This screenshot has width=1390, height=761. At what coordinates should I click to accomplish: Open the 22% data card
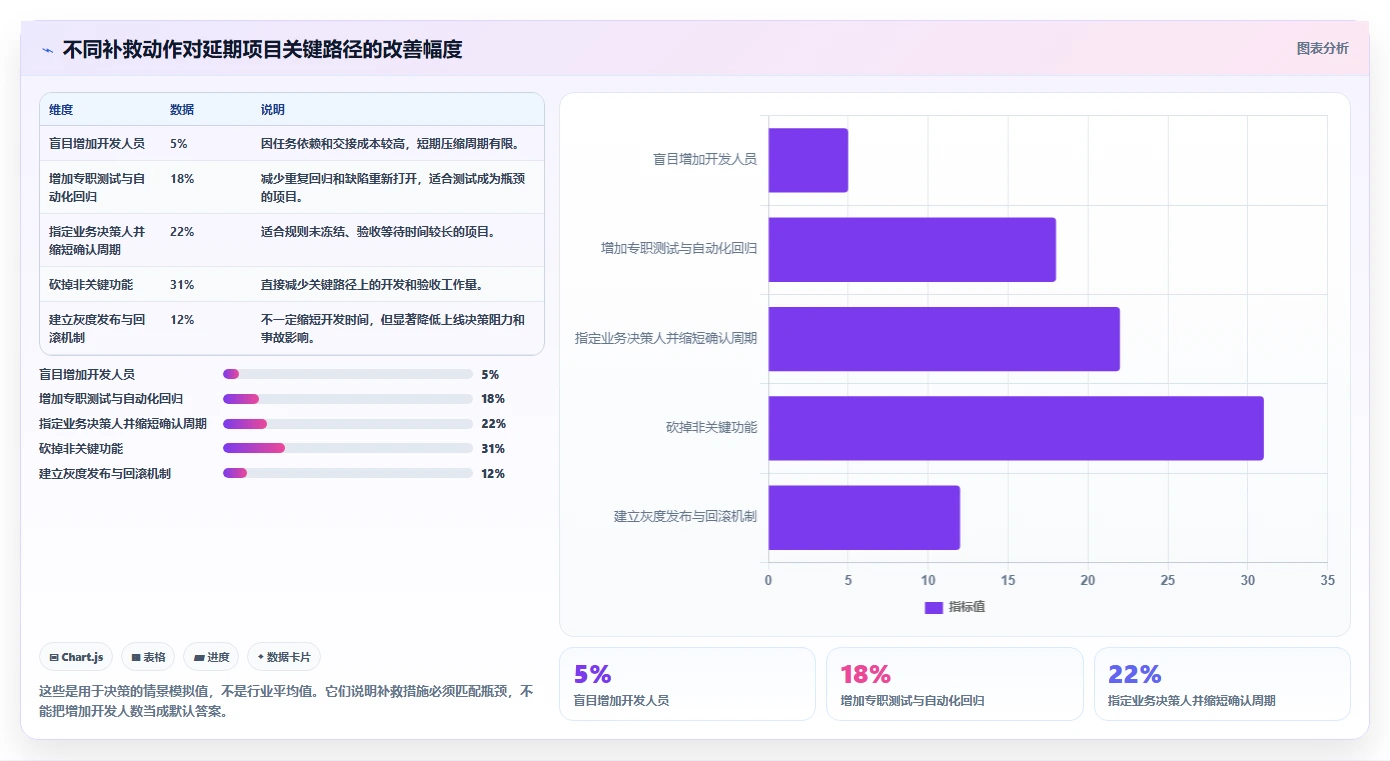point(1222,684)
